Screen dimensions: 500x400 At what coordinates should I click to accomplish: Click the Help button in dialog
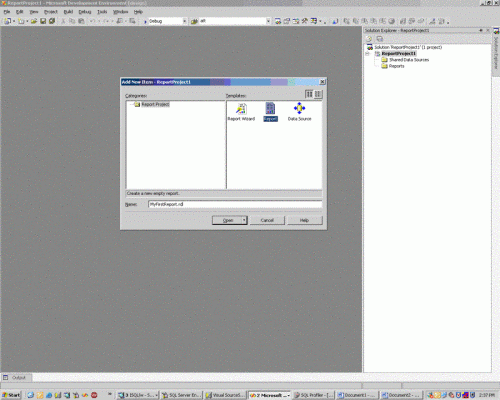pos(305,220)
